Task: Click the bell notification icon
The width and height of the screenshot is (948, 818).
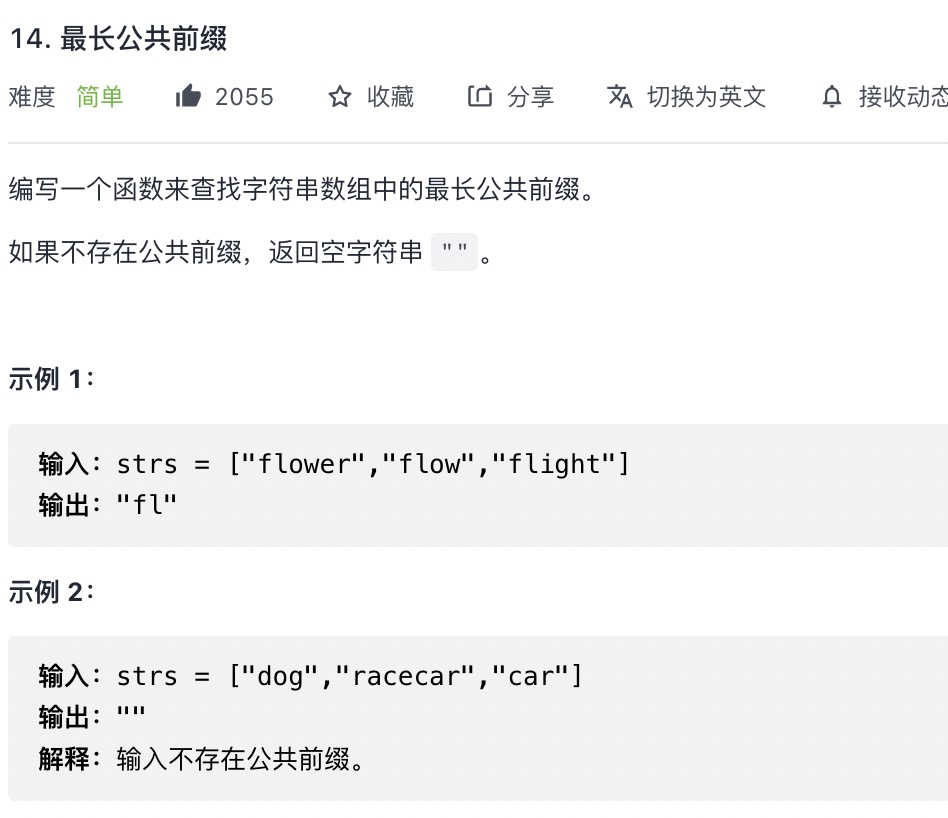Action: [x=832, y=97]
